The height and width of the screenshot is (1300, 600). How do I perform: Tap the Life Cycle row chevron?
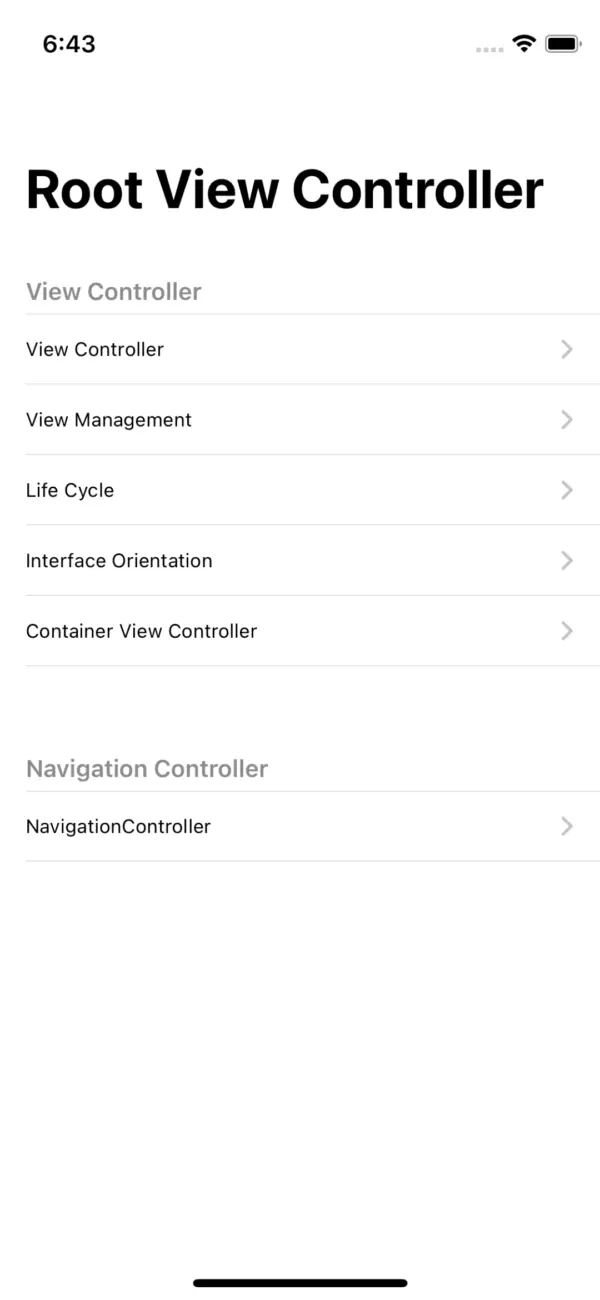click(x=567, y=490)
